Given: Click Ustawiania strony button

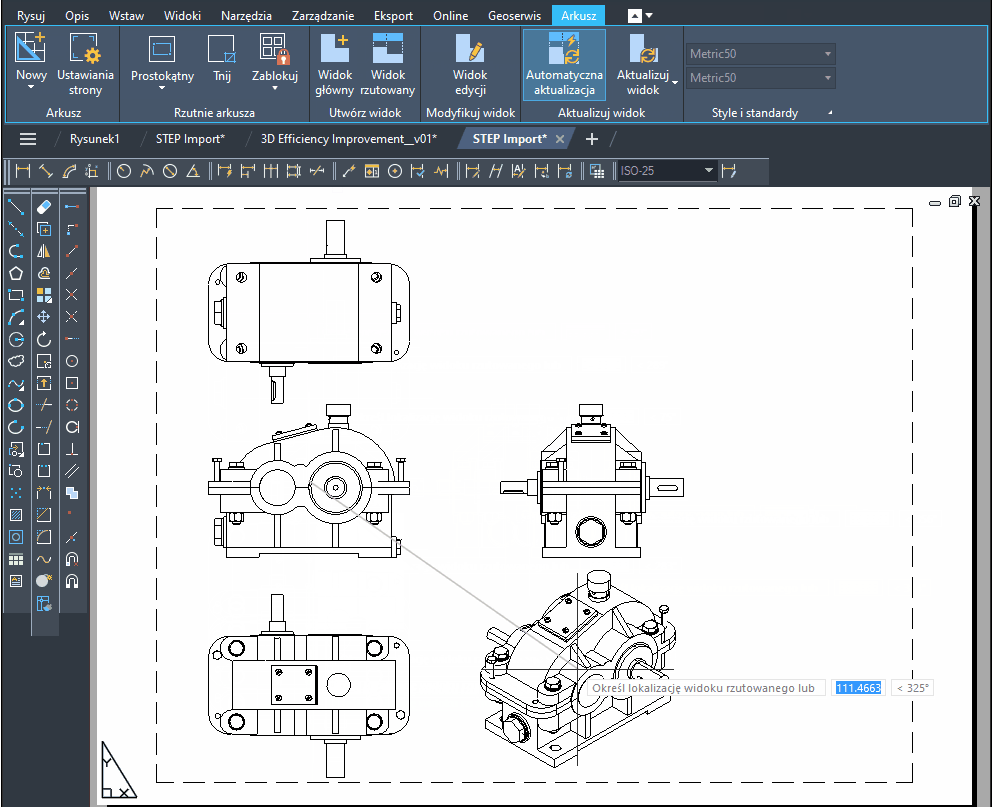Looking at the screenshot, I should [85, 65].
